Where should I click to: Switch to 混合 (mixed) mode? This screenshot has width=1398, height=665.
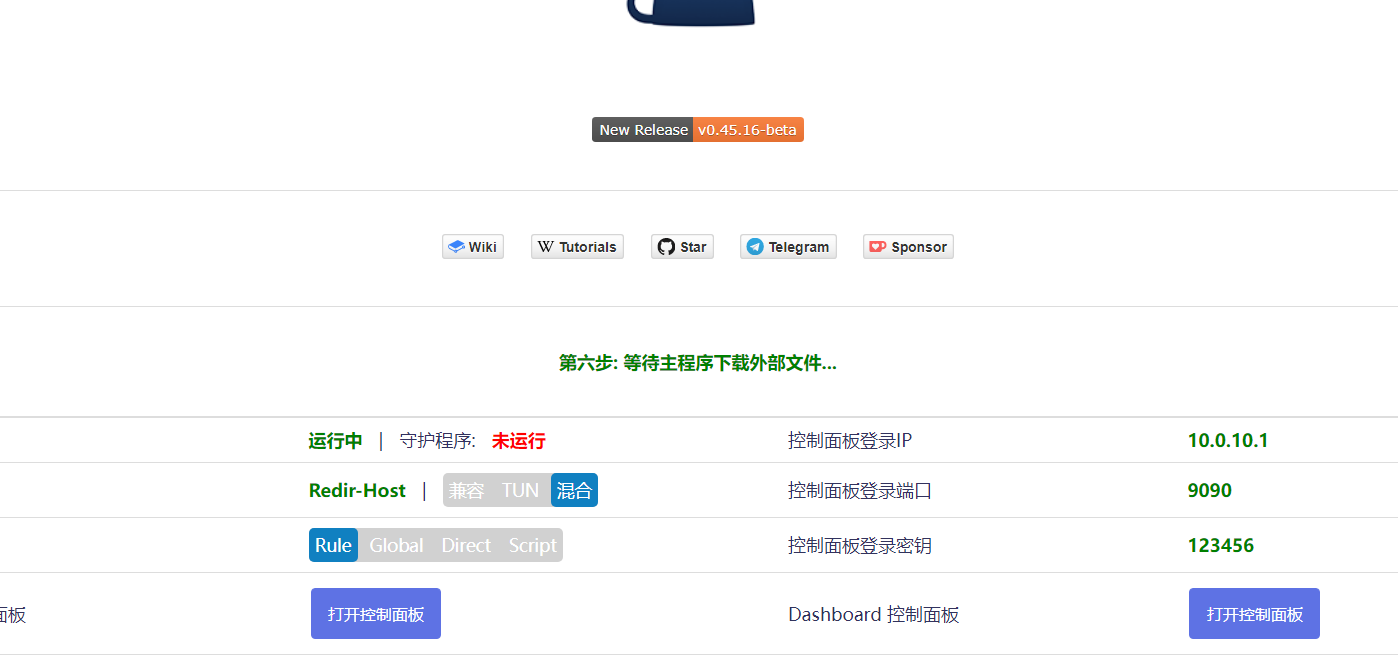pos(574,490)
